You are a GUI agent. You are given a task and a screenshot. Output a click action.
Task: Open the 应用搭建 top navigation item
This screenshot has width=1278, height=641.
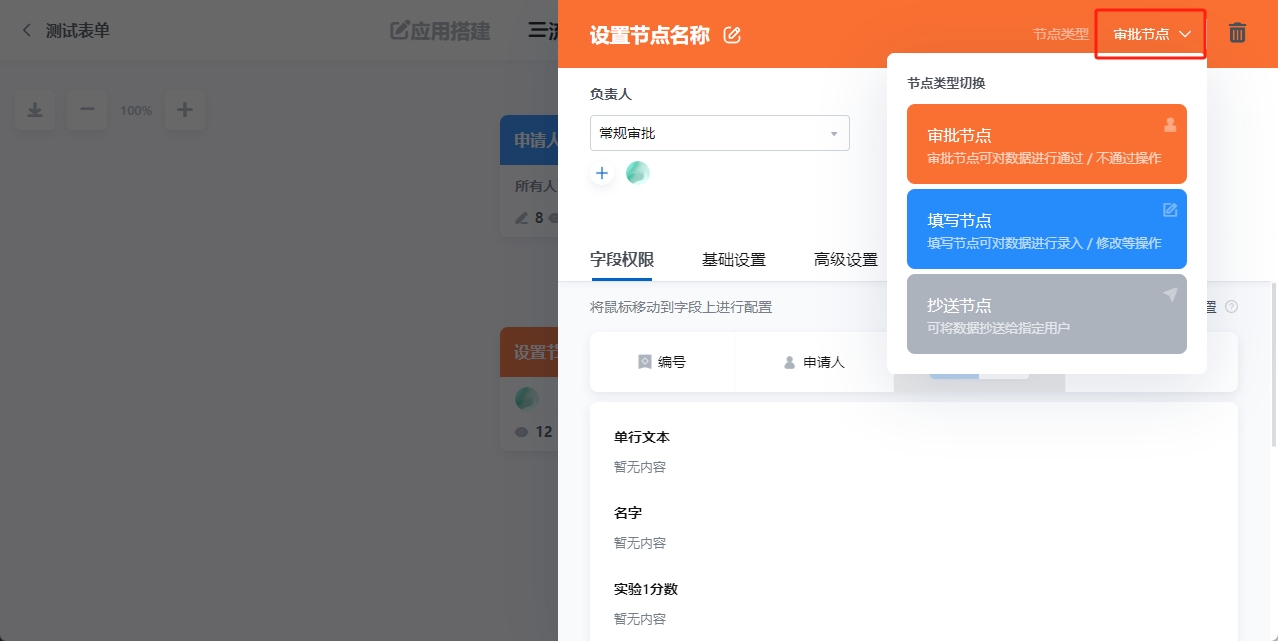click(440, 31)
